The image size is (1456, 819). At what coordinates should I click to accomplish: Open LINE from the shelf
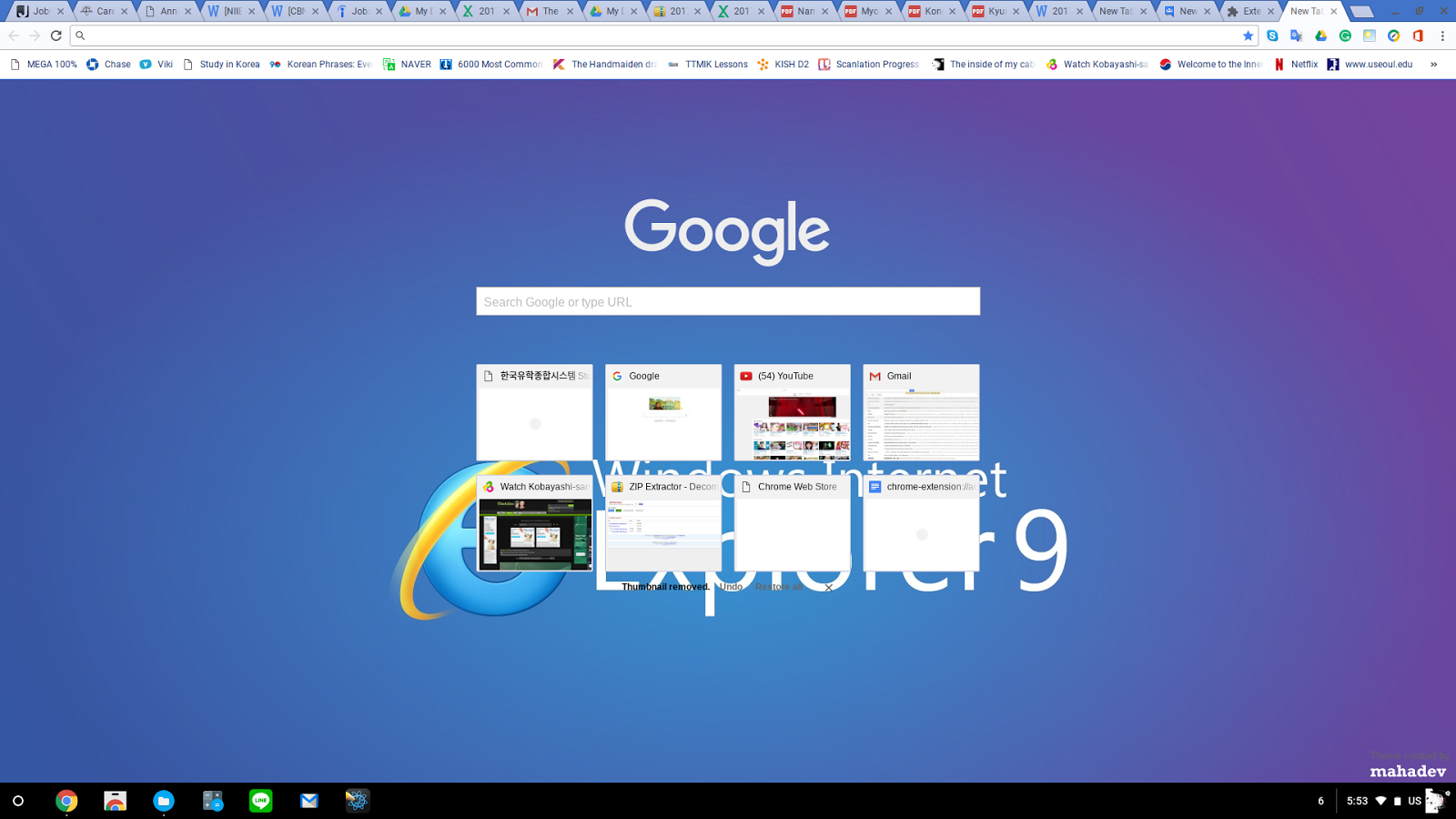click(x=261, y=801)
